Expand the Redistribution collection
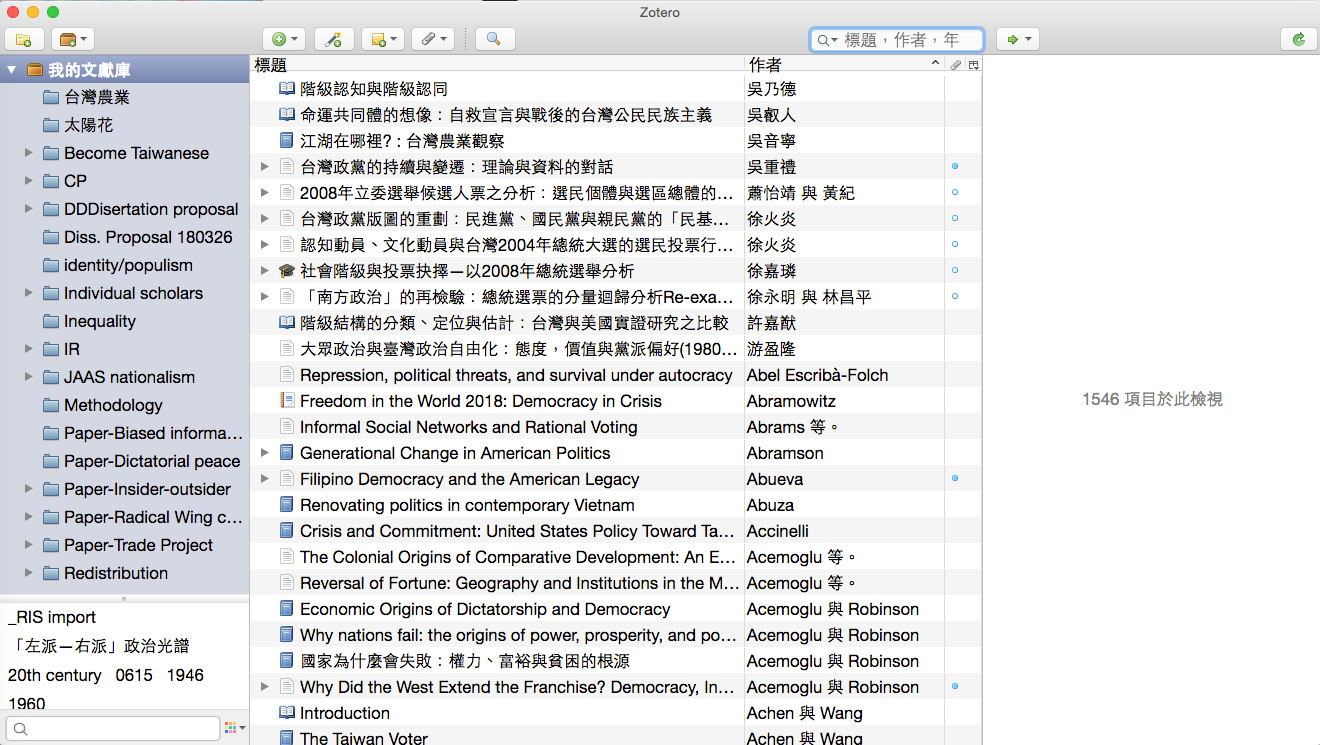 tap(28, 573)
